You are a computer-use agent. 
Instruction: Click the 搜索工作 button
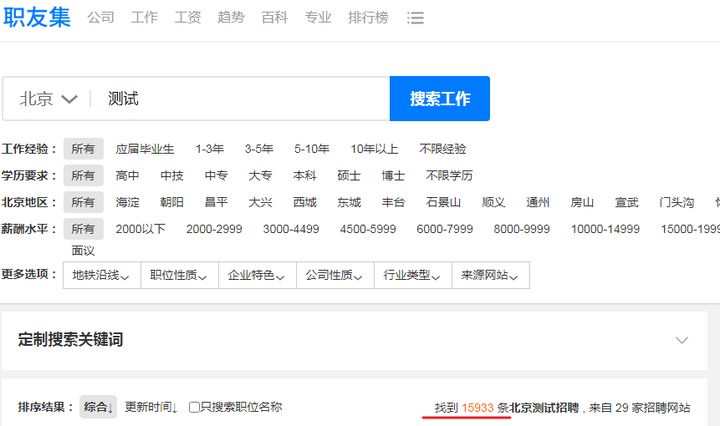coord(440,99)
